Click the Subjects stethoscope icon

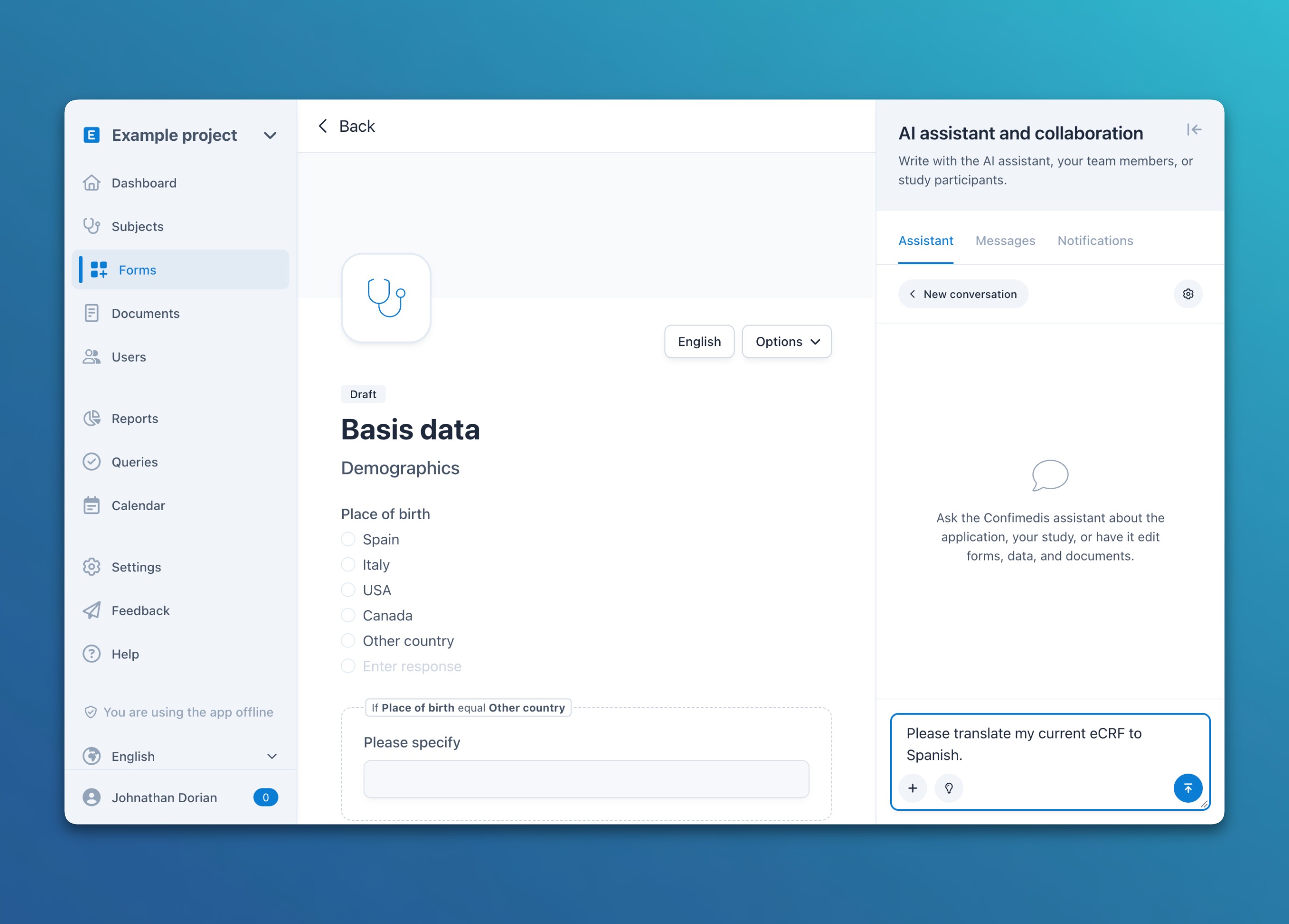pyautogui.click(x=91, y=226)
